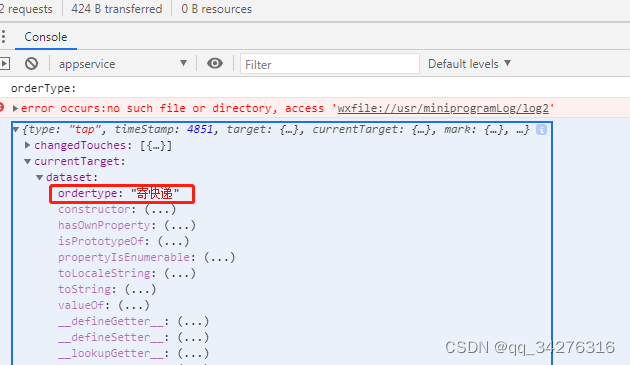Image resolution: width=630 pixels, height=365 pixels.
Task: Evaluate the propertyIsEnumerable (...) getter
Action: tap(219, 257)
